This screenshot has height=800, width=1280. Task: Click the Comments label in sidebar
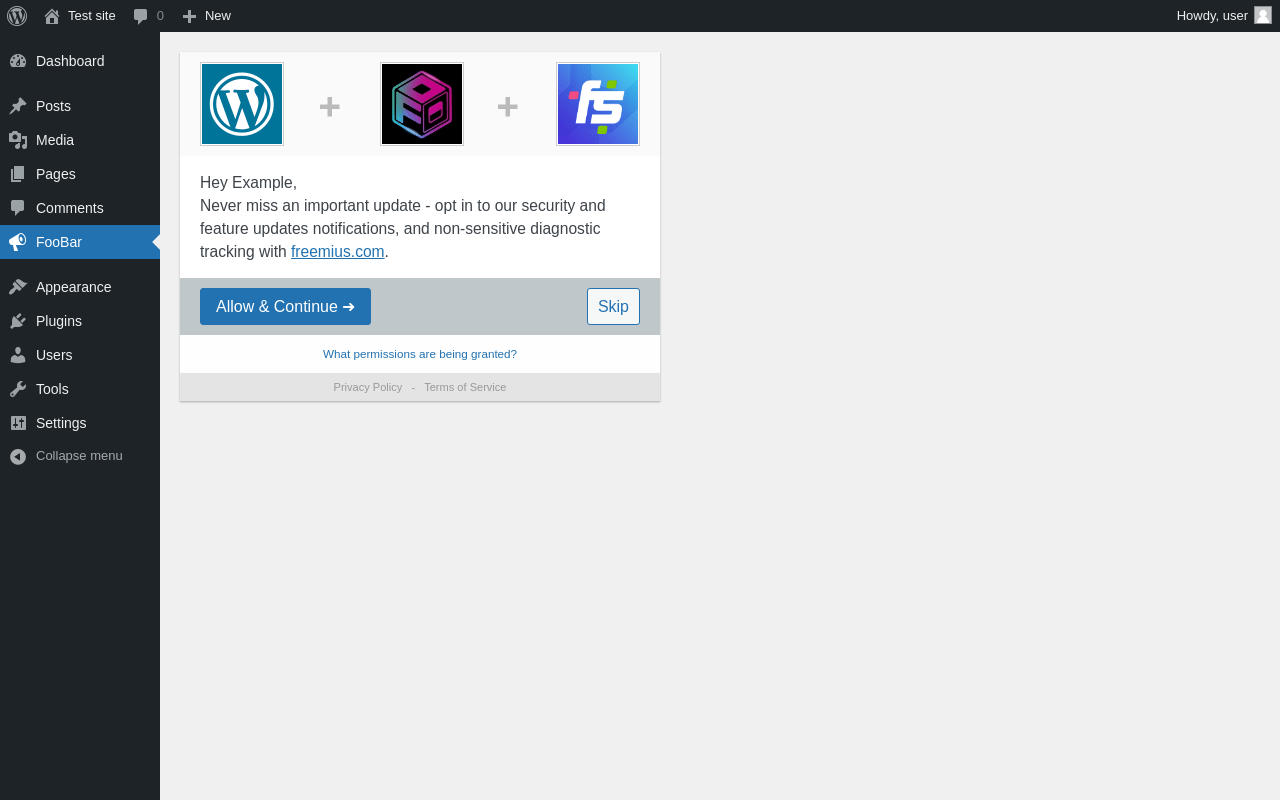[x=70, y=208]
